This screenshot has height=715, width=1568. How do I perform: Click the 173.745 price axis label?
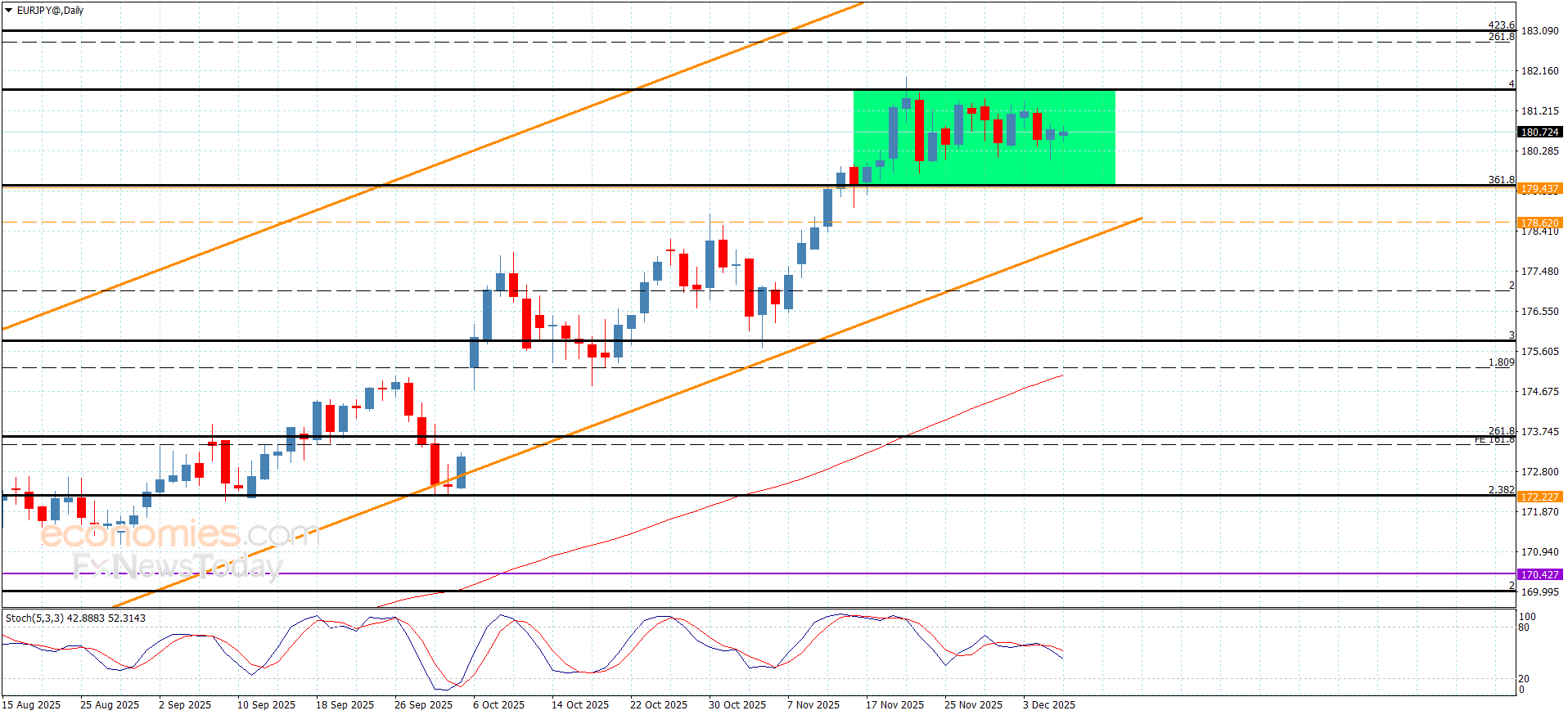tap(1539, 432)
